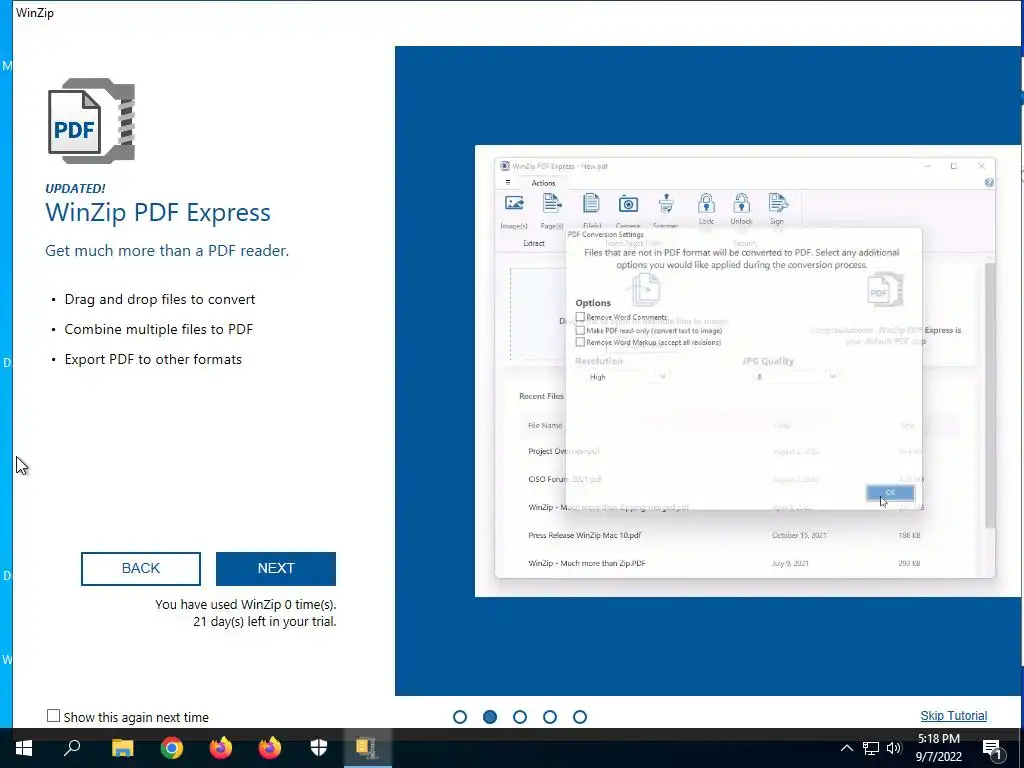Click the WinZip PDF Express heading
Screen dimensions: 1024x768
[x=157, y=213]
